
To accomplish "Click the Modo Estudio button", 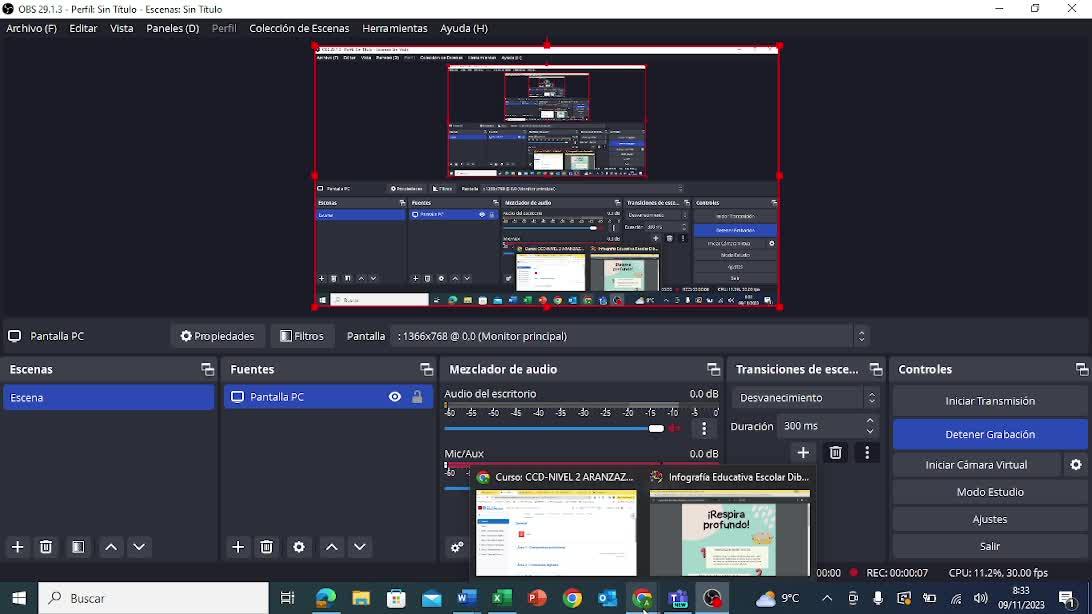I will 989,492.
